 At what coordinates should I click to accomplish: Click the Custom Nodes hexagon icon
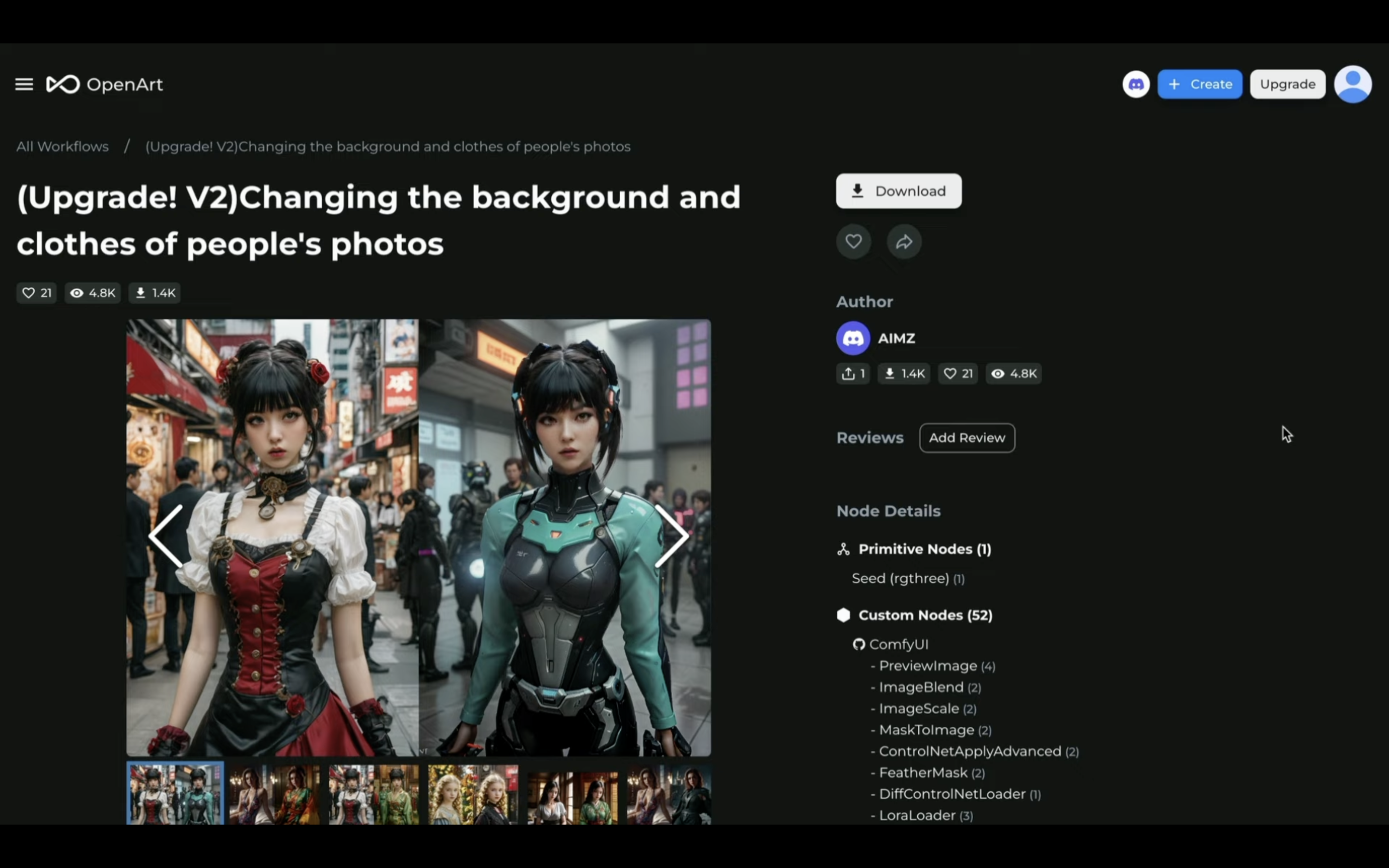[843, 615]
